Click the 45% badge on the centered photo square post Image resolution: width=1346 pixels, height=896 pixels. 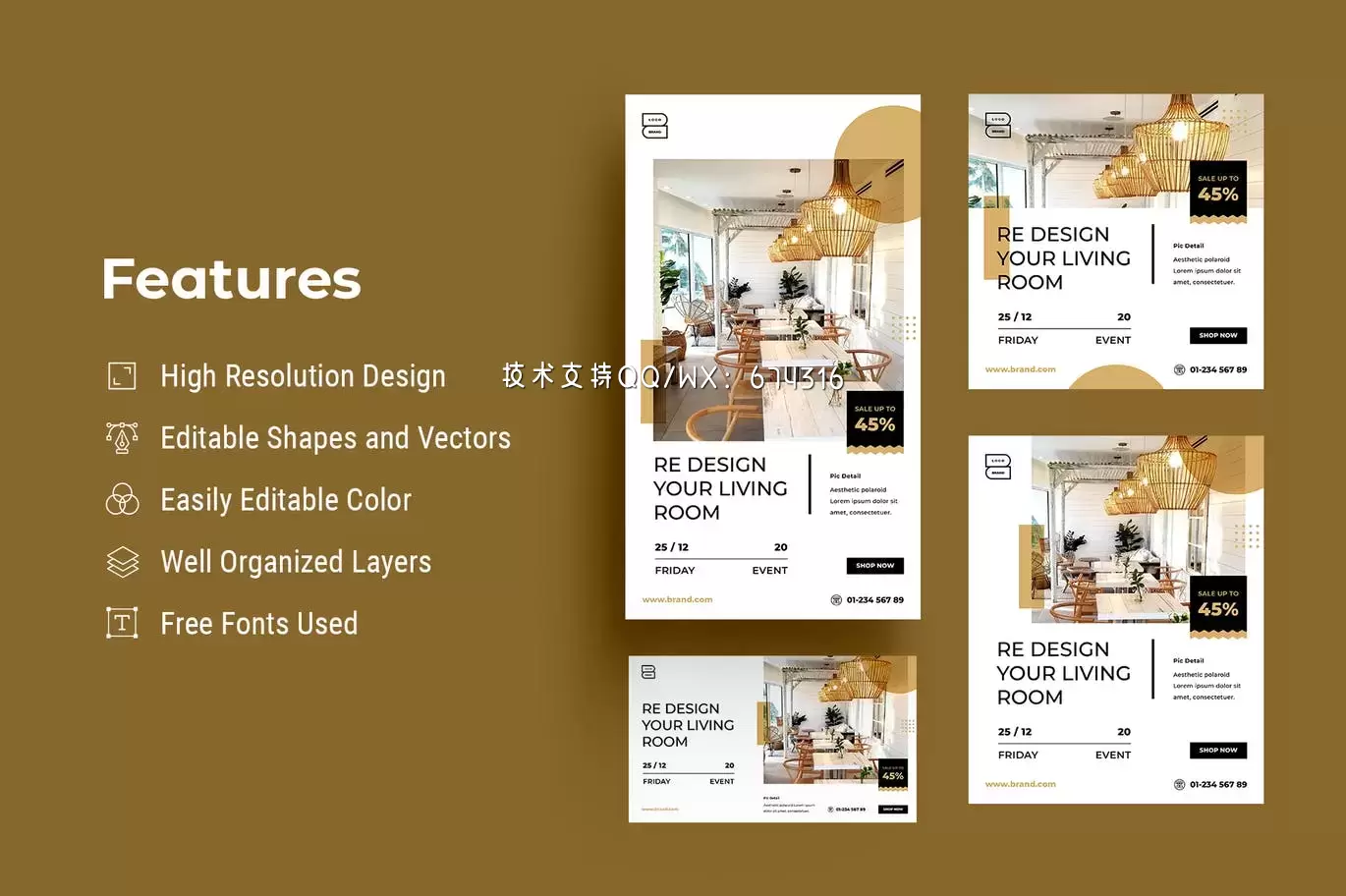(x=1218, y=607)
